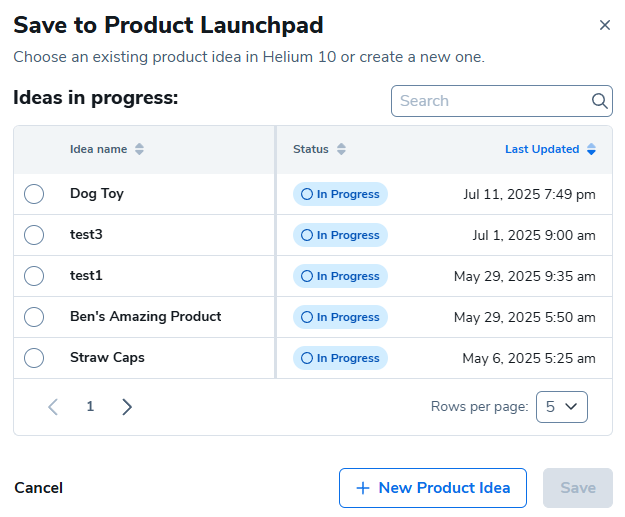The image size is (625, 517).
Task: Click the plus icon for New Product Idea
Action: (x=362, y=488)
